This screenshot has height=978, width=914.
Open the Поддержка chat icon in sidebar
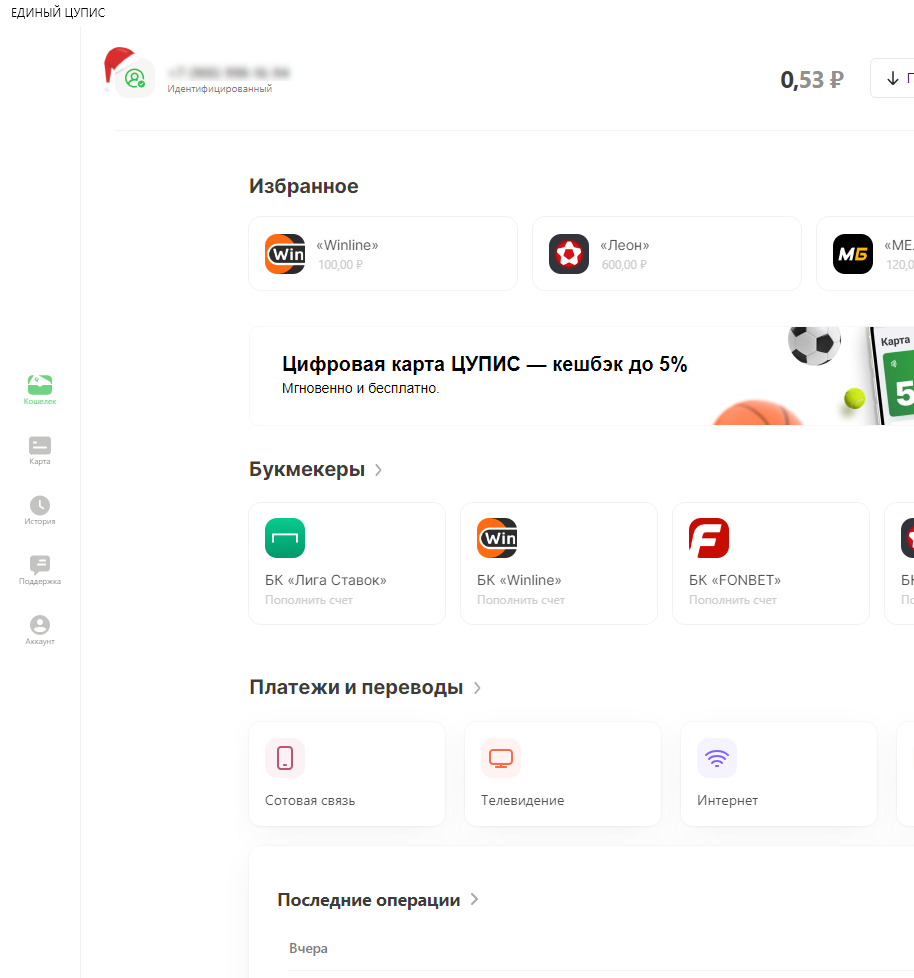point(40,565)
